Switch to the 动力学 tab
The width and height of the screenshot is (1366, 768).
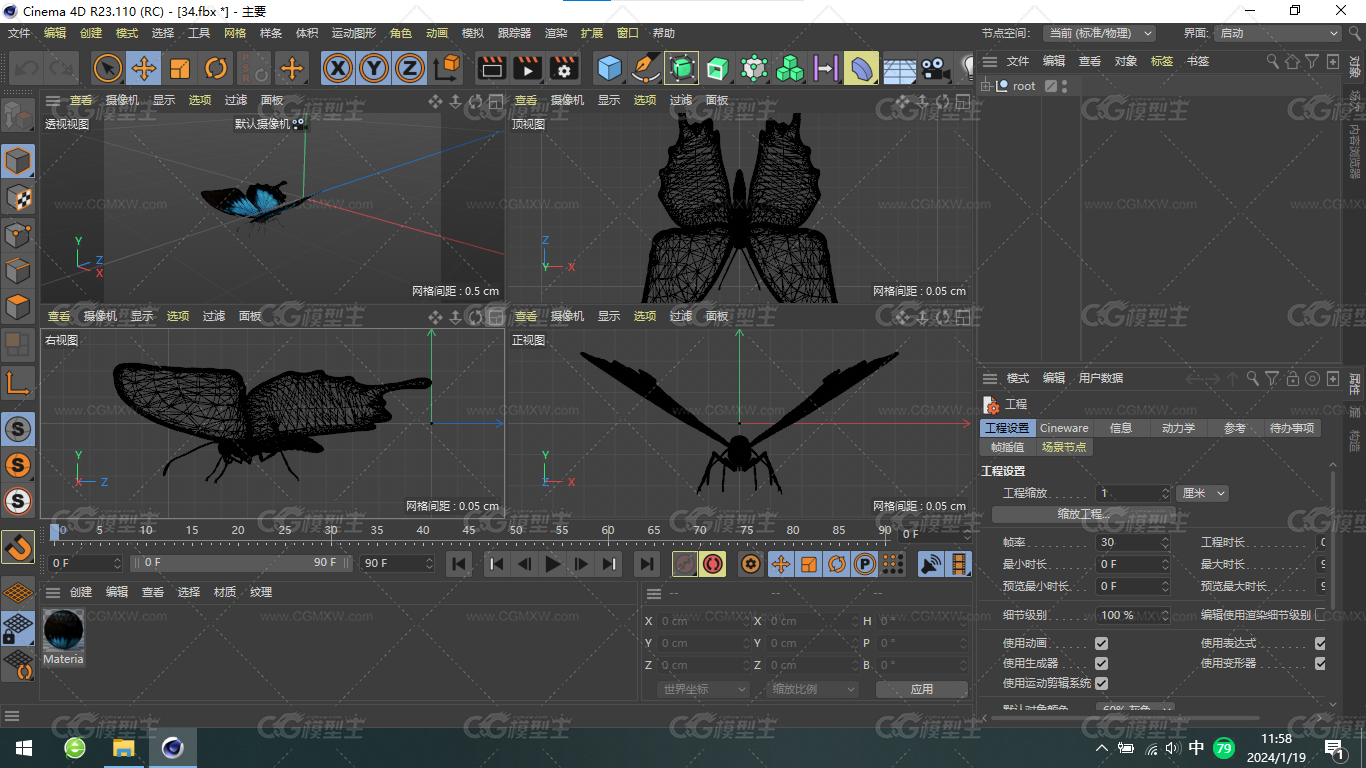point(1178,428)
